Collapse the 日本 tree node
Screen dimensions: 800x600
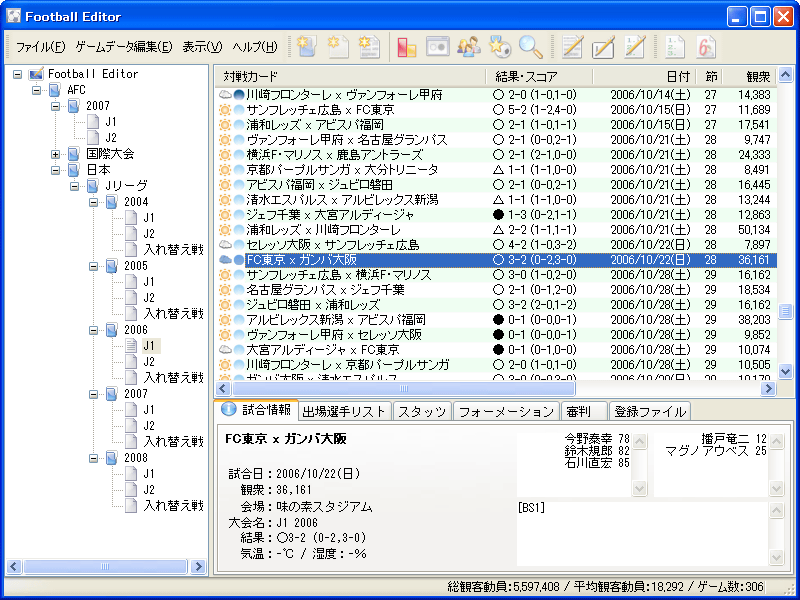click(x=56, y=170)
